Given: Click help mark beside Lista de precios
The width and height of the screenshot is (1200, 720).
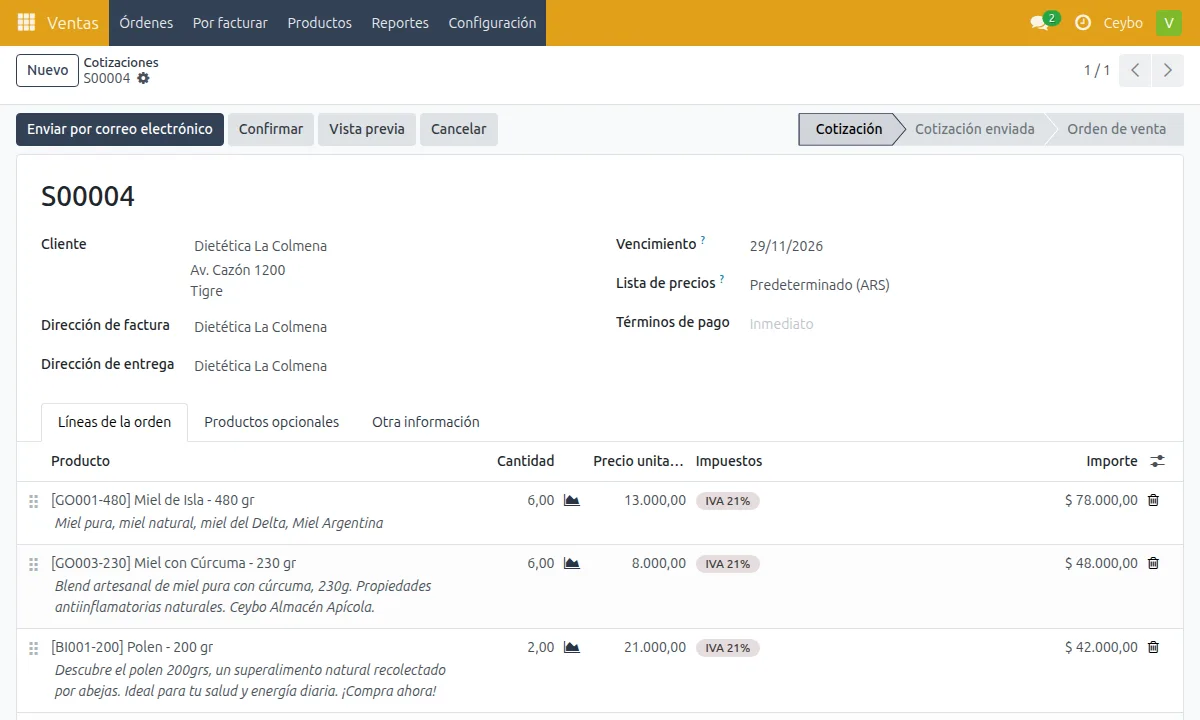Looking at the screenshot, I should pos(722,279).
